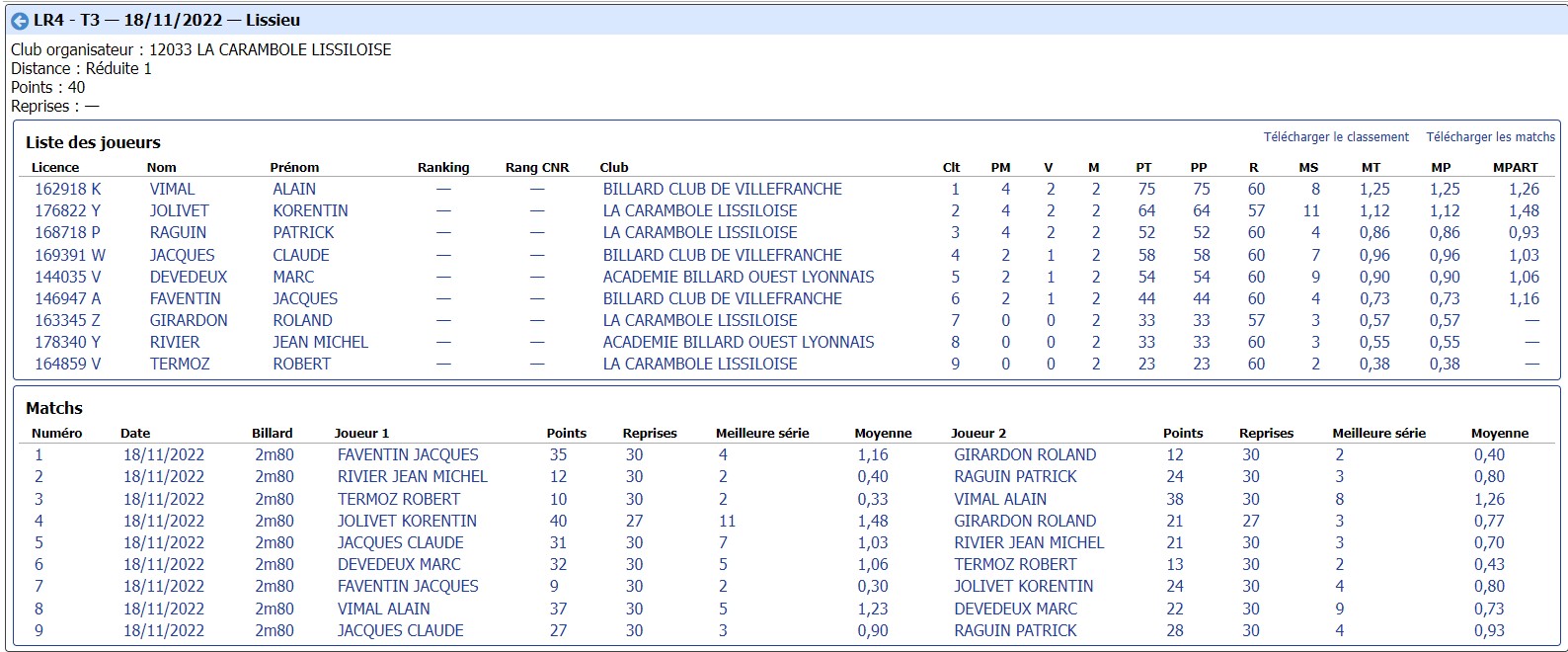Select match 4 player JOLIVET KORENTIN

coord(407,521)
